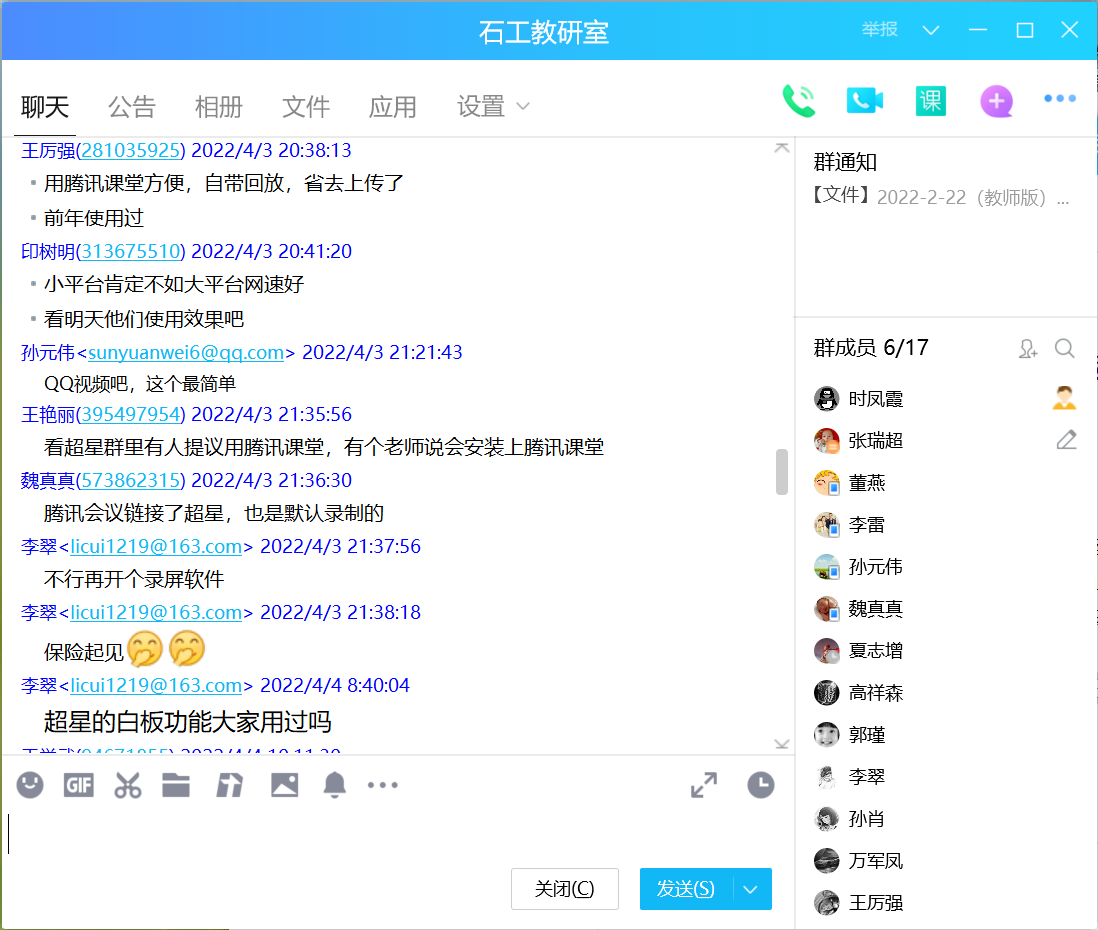Screen dimensions: 1098x930
Task: Click the purple plus apps icon
Action: [x=996, y=101]
